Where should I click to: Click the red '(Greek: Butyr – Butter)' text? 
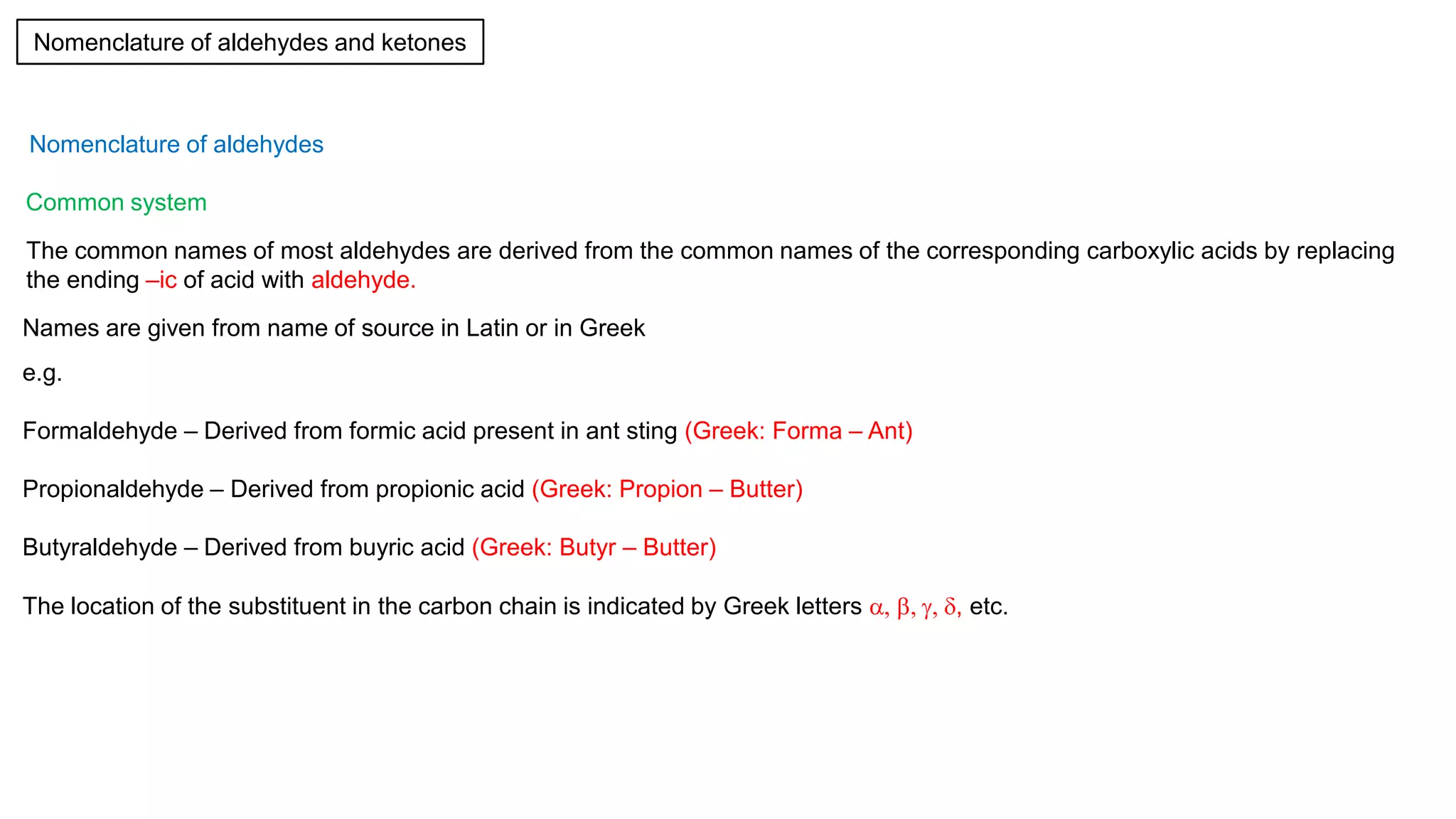[x=594, y=547]
